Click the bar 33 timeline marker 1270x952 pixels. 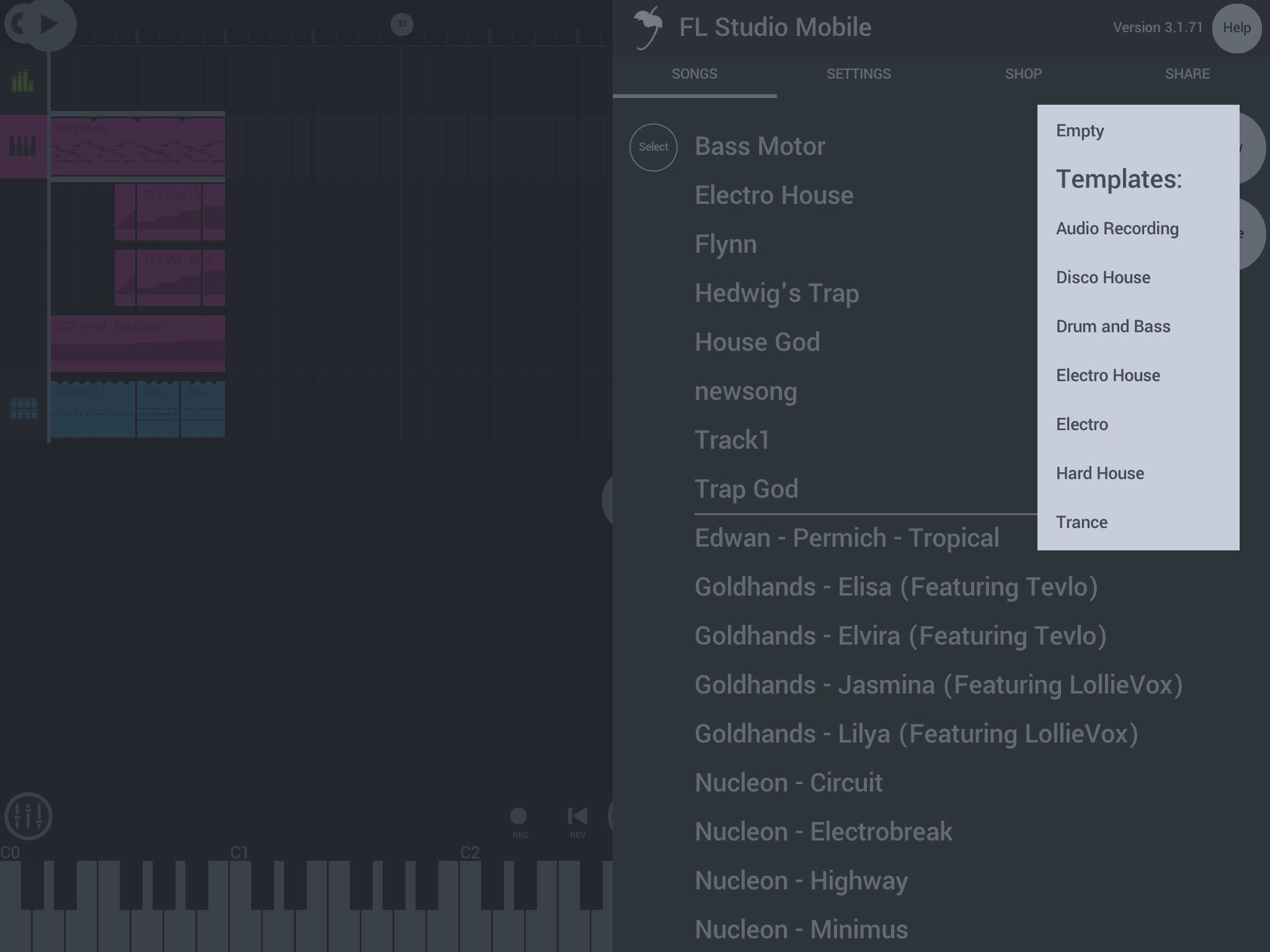coord(402,24)
